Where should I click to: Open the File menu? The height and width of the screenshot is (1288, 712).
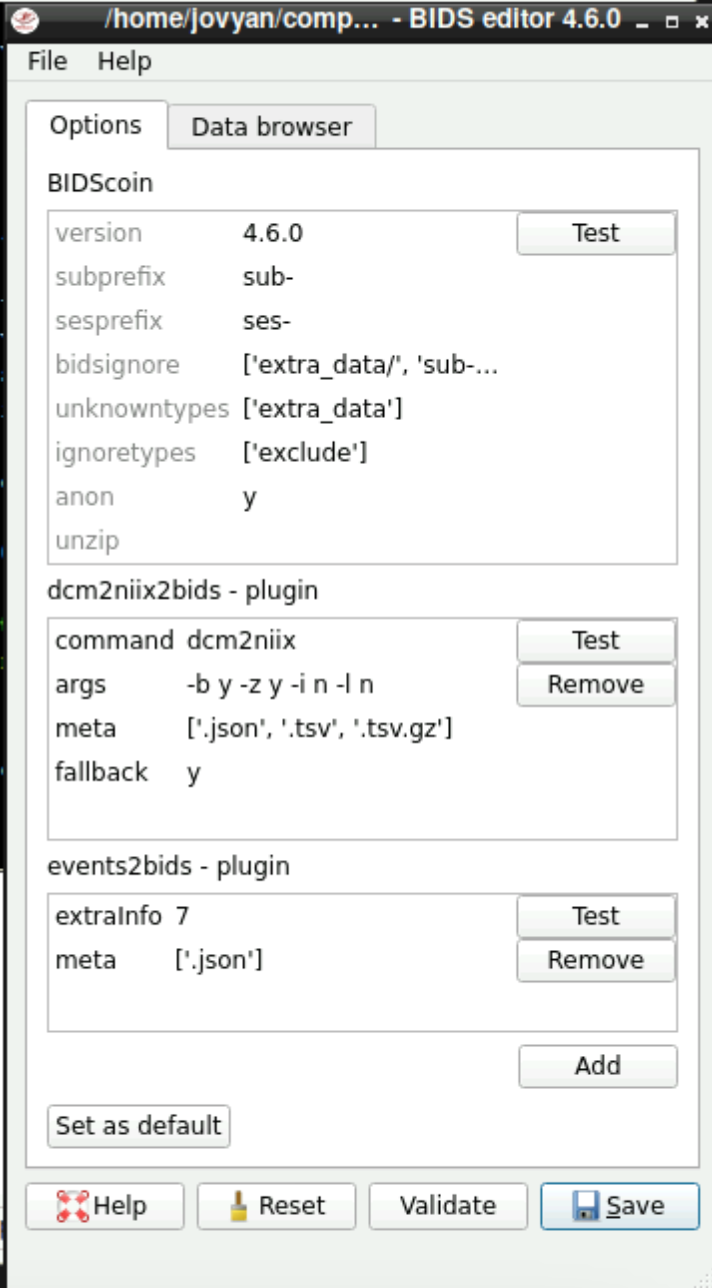[x=47, y=61]
